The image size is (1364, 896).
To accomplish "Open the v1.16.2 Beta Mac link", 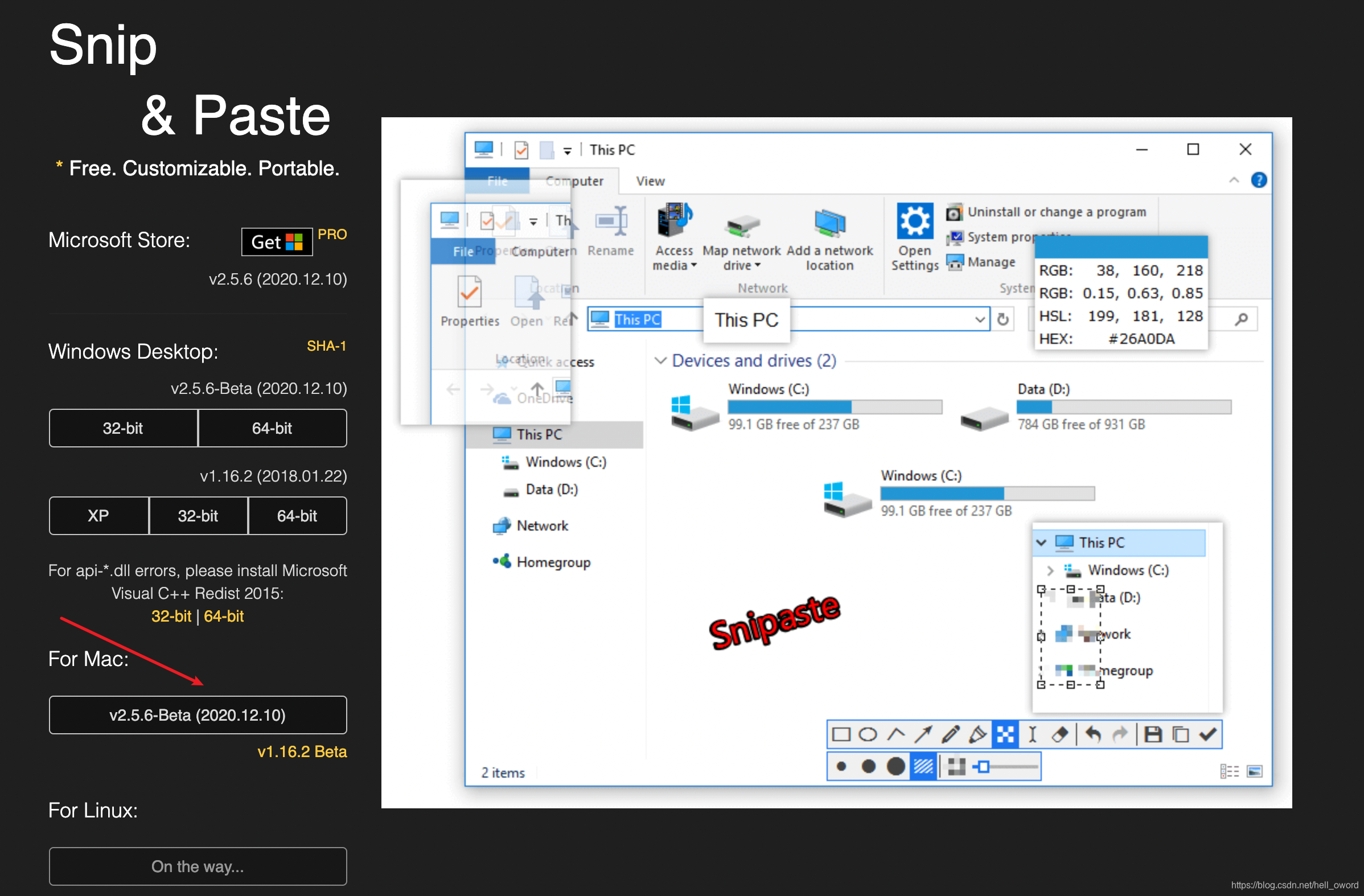I will pos(302,751).
